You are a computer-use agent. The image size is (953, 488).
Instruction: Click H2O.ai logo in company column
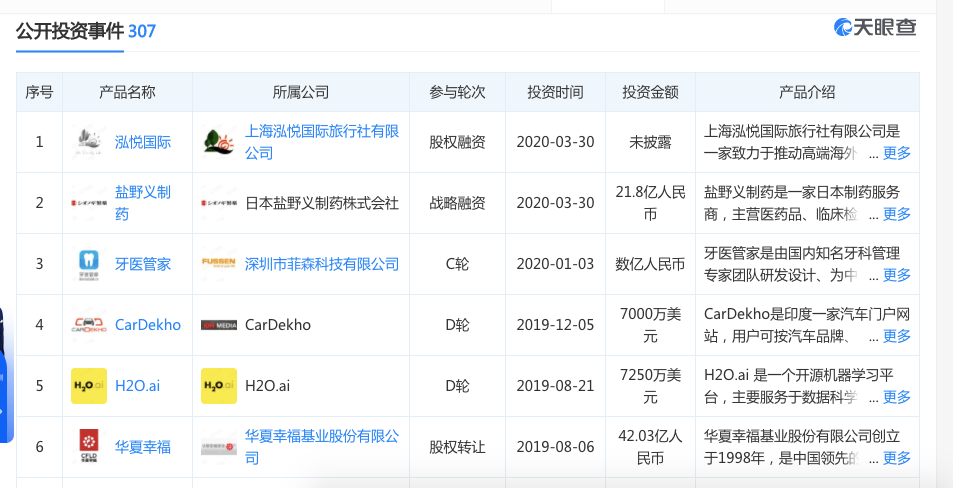[219, 386]
